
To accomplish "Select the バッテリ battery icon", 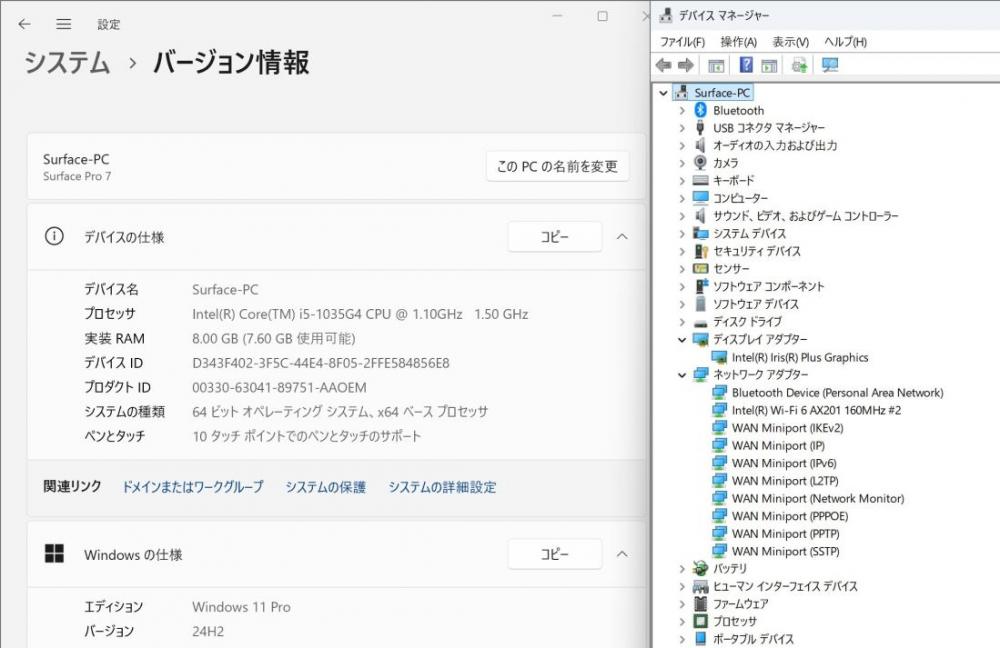I will (700, 568).
